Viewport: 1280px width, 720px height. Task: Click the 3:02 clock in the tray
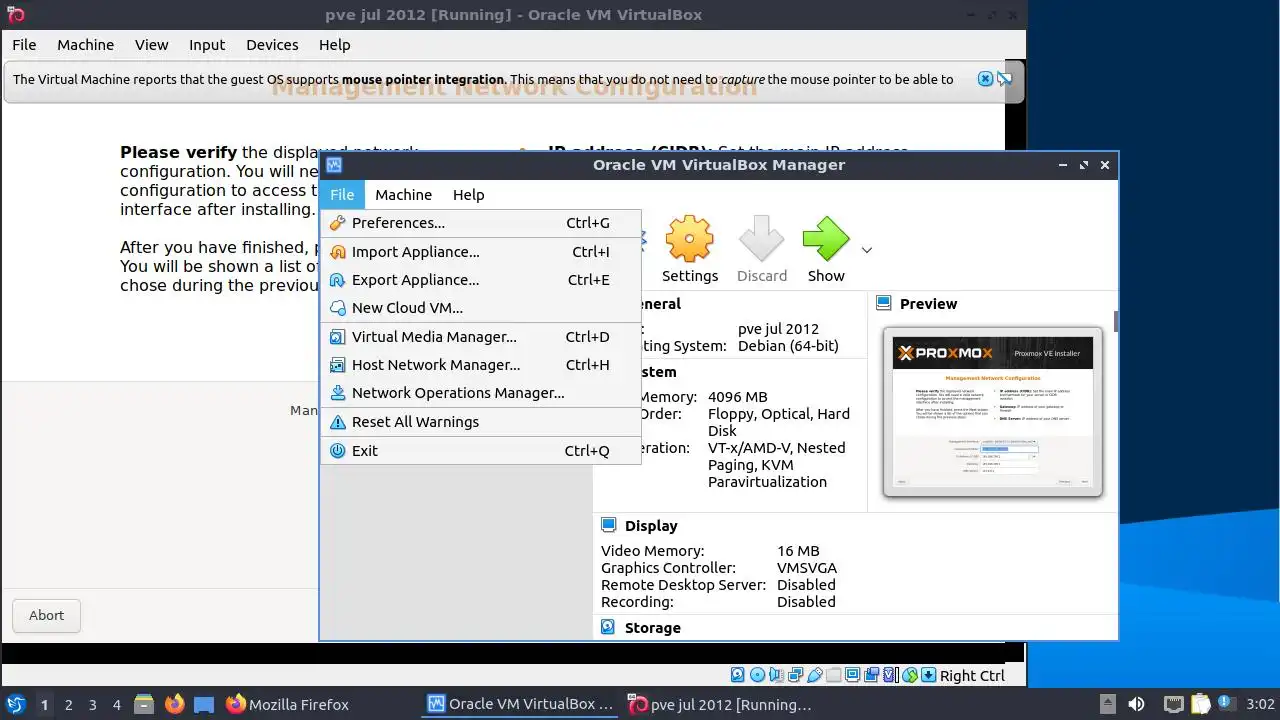[1260, 704]
